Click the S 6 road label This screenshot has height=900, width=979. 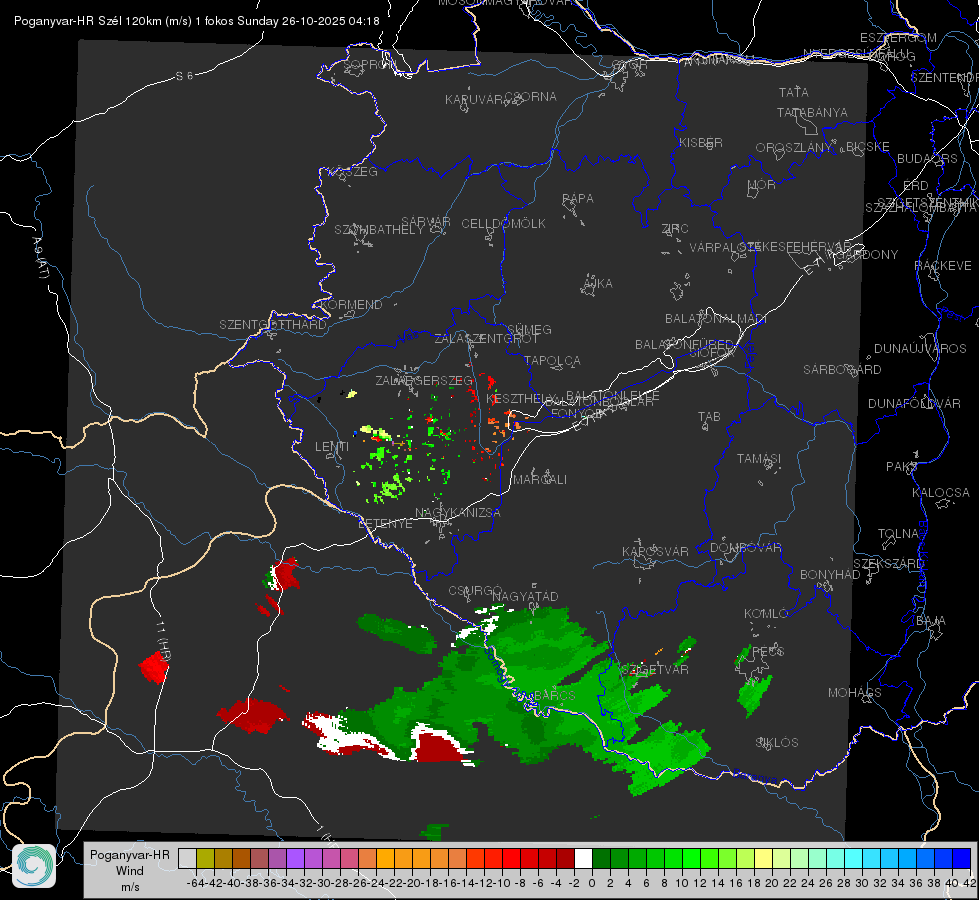(x=184, y=76)
